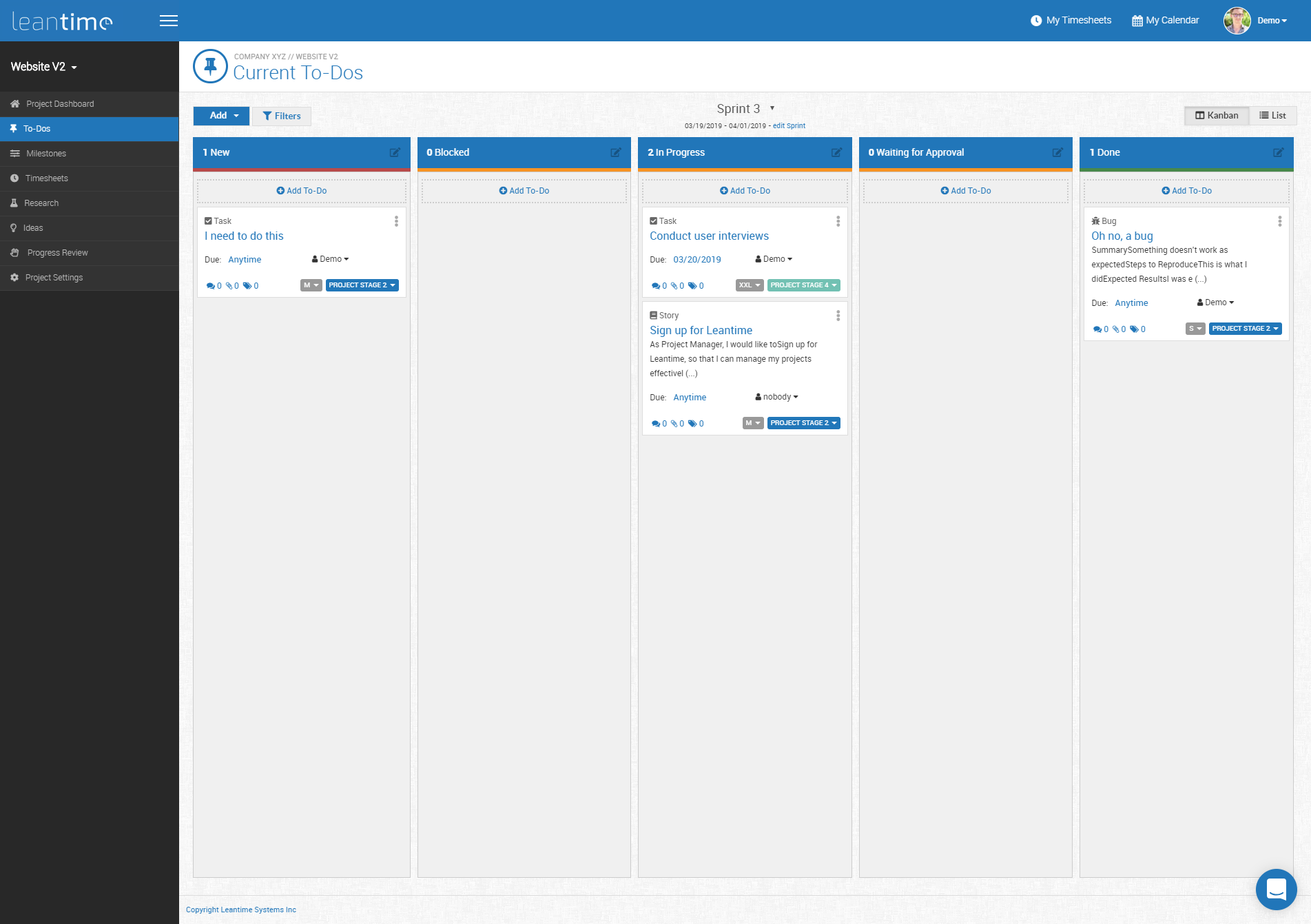Open My Calendar
Screen dimensions: 1311x924
[1166, 21]
